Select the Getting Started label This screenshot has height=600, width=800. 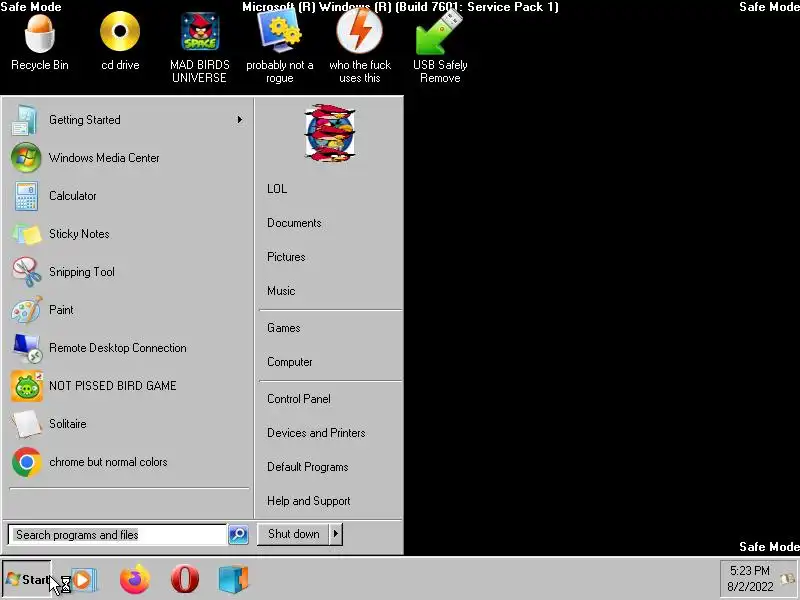pos(85,120)
